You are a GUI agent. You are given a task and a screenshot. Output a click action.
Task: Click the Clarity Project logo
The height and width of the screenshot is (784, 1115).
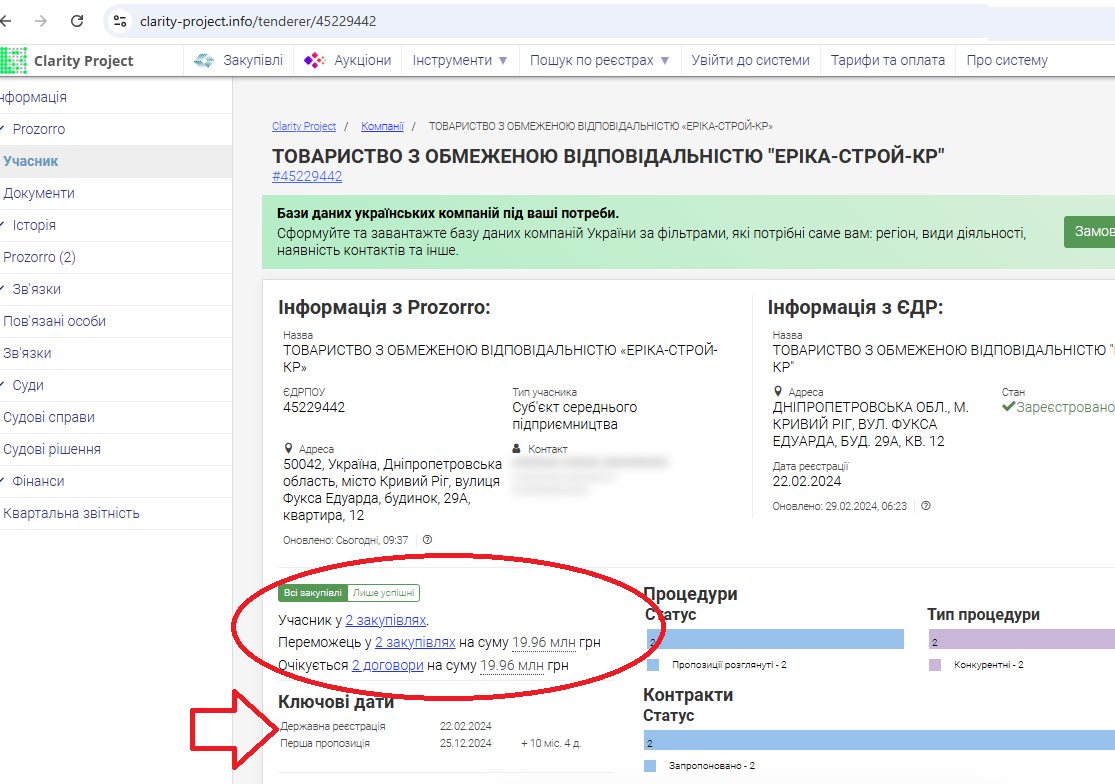pos(67,60)
